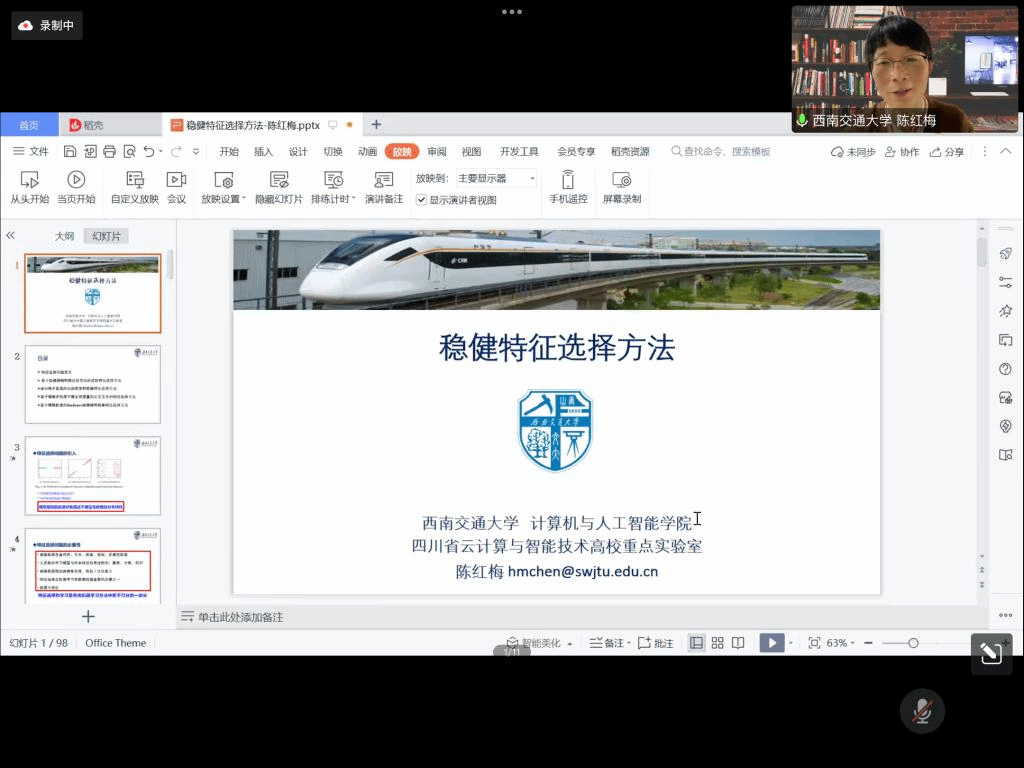Click the 分享 share button
The height and width of the screenshot is (768, 1024).
pyautogui.click(x=947, y=152)
